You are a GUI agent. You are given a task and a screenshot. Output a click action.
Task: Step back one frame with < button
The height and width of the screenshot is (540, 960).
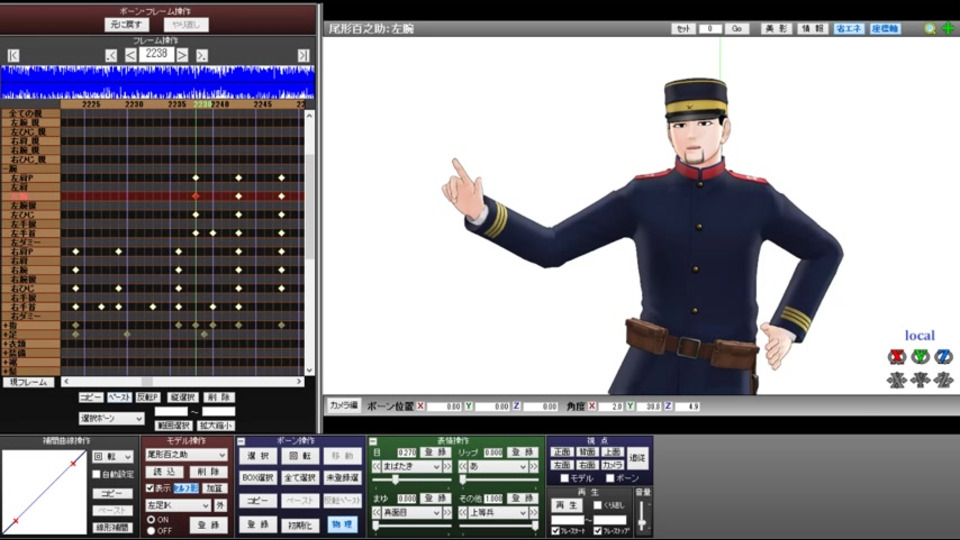tap(130, 56)
